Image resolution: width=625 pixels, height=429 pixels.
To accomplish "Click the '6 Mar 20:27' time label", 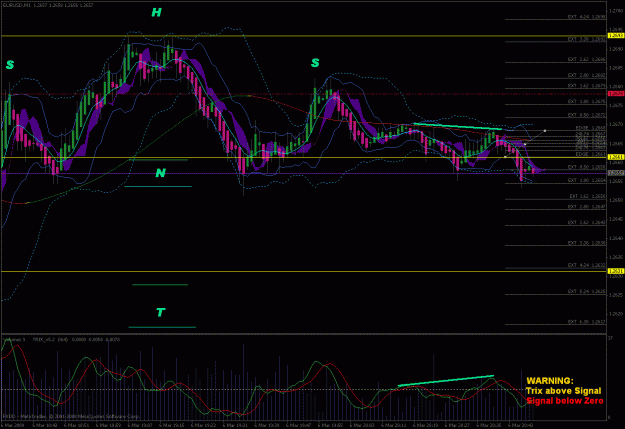I will pyautogui.click(x=458, y=425).
